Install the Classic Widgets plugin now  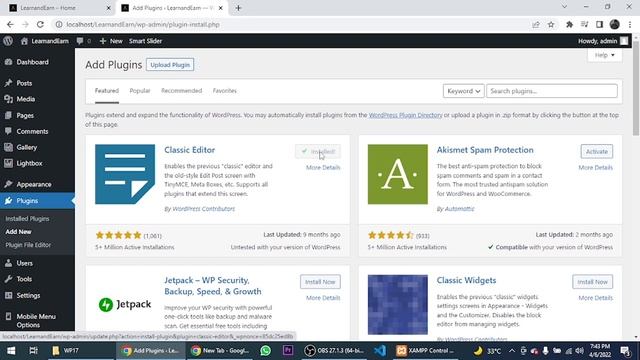coord(592,282)
